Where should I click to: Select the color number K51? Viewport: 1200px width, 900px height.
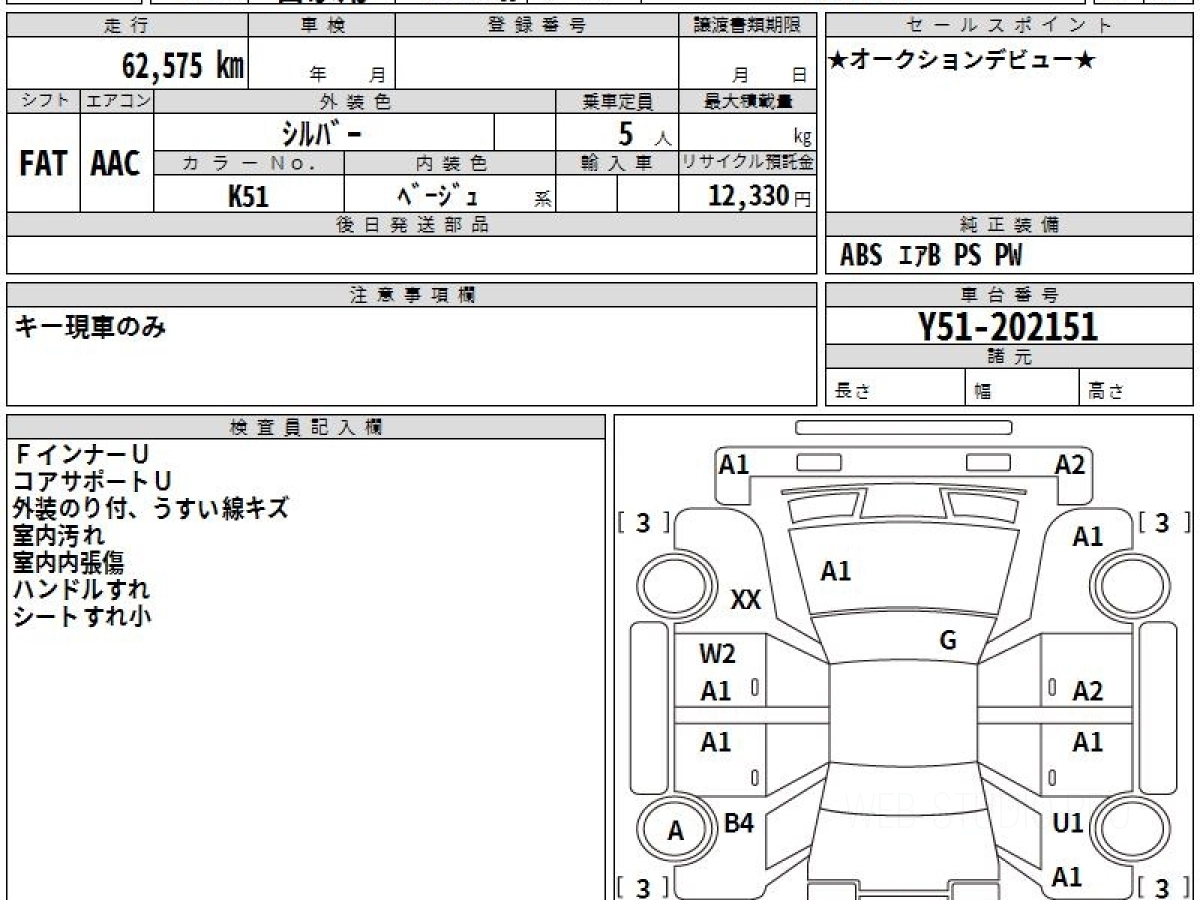click(248, 196)
